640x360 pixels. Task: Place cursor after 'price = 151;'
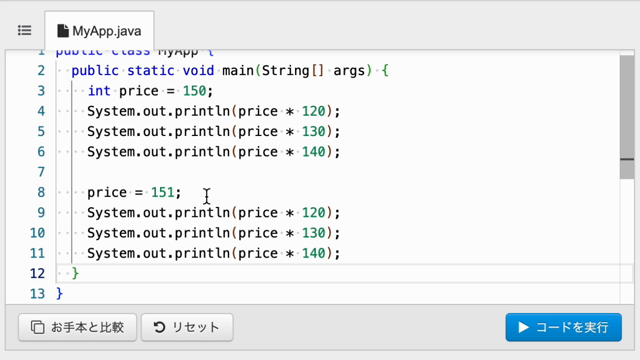coord(182,192)
